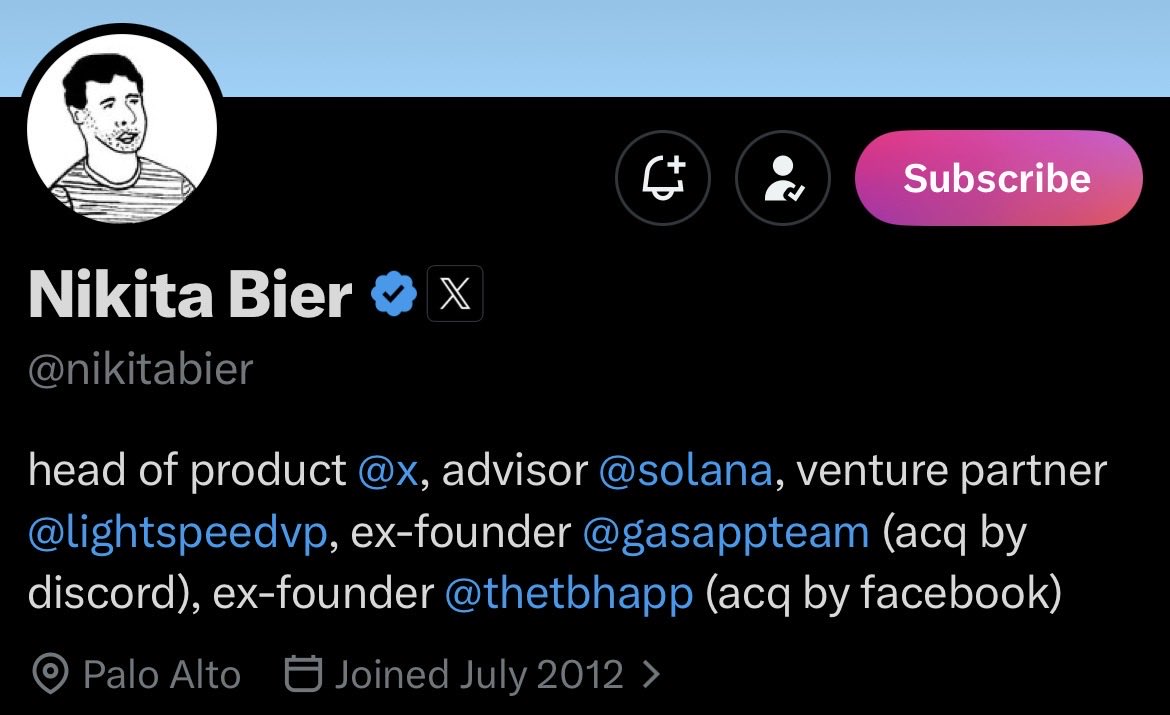Open the profile avatar picture

[x=122, y=130]
